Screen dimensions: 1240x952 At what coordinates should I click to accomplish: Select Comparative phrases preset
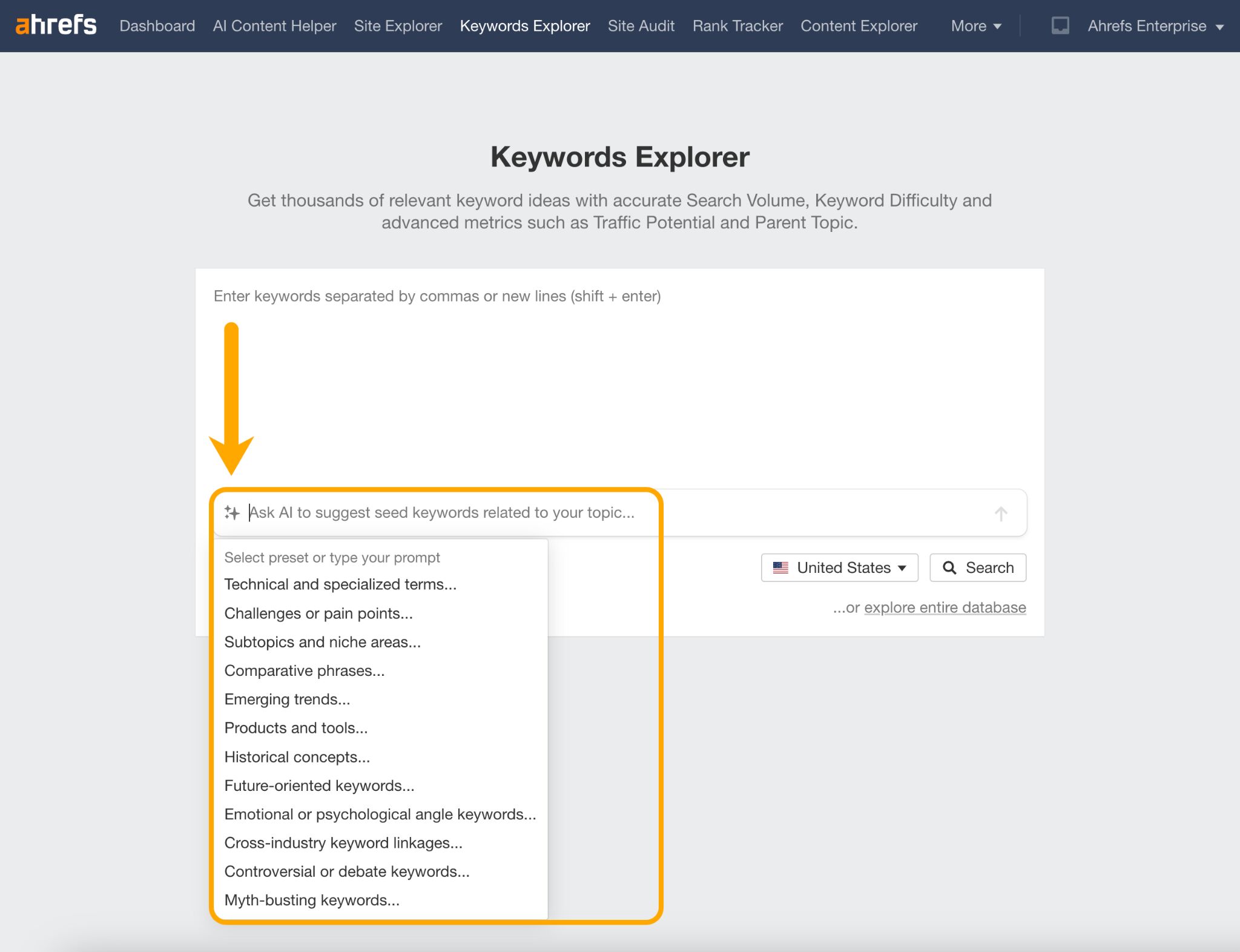tap(304, 671)
